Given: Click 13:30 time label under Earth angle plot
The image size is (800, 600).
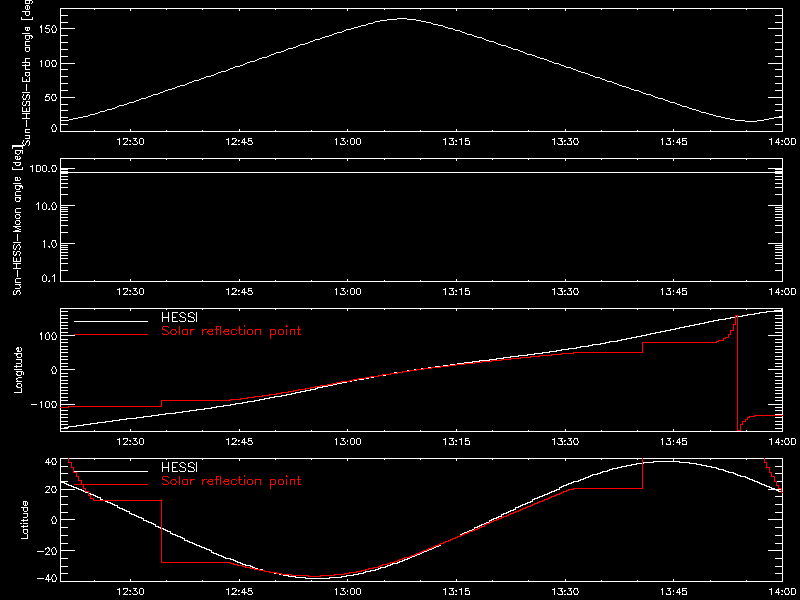Looking at the screenshot, I should pos(565,142).
